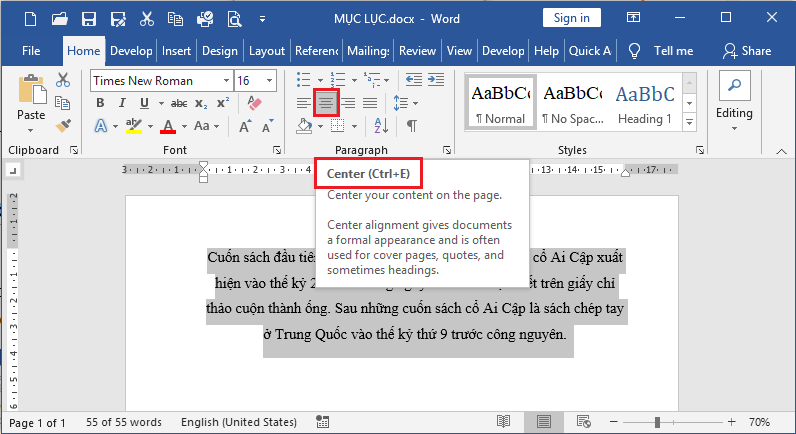Toggle show paragraph marks (¶)

[x=411, y=125]
